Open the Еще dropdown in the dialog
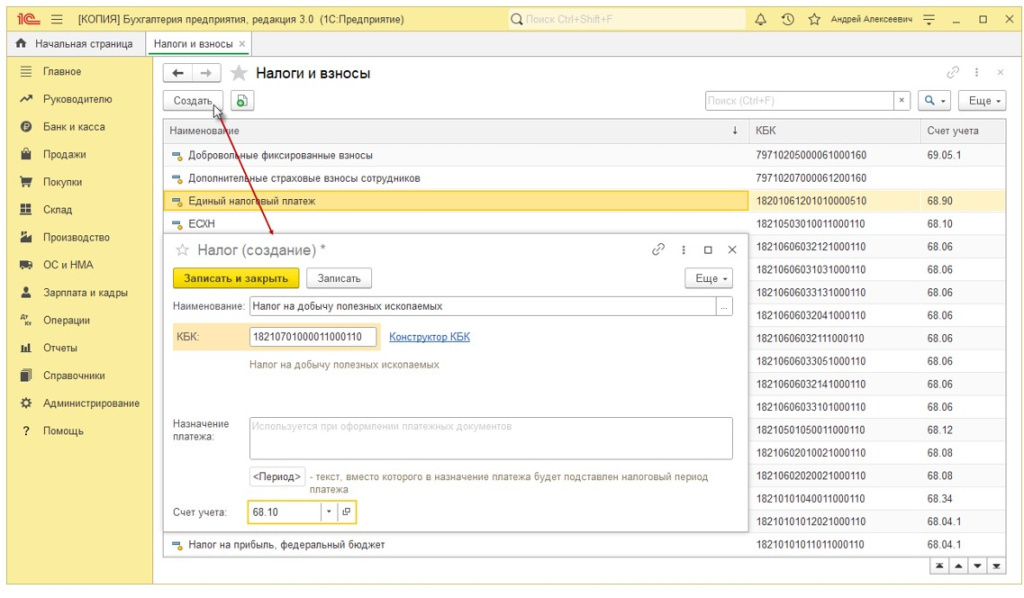 (x=708, y=278)
